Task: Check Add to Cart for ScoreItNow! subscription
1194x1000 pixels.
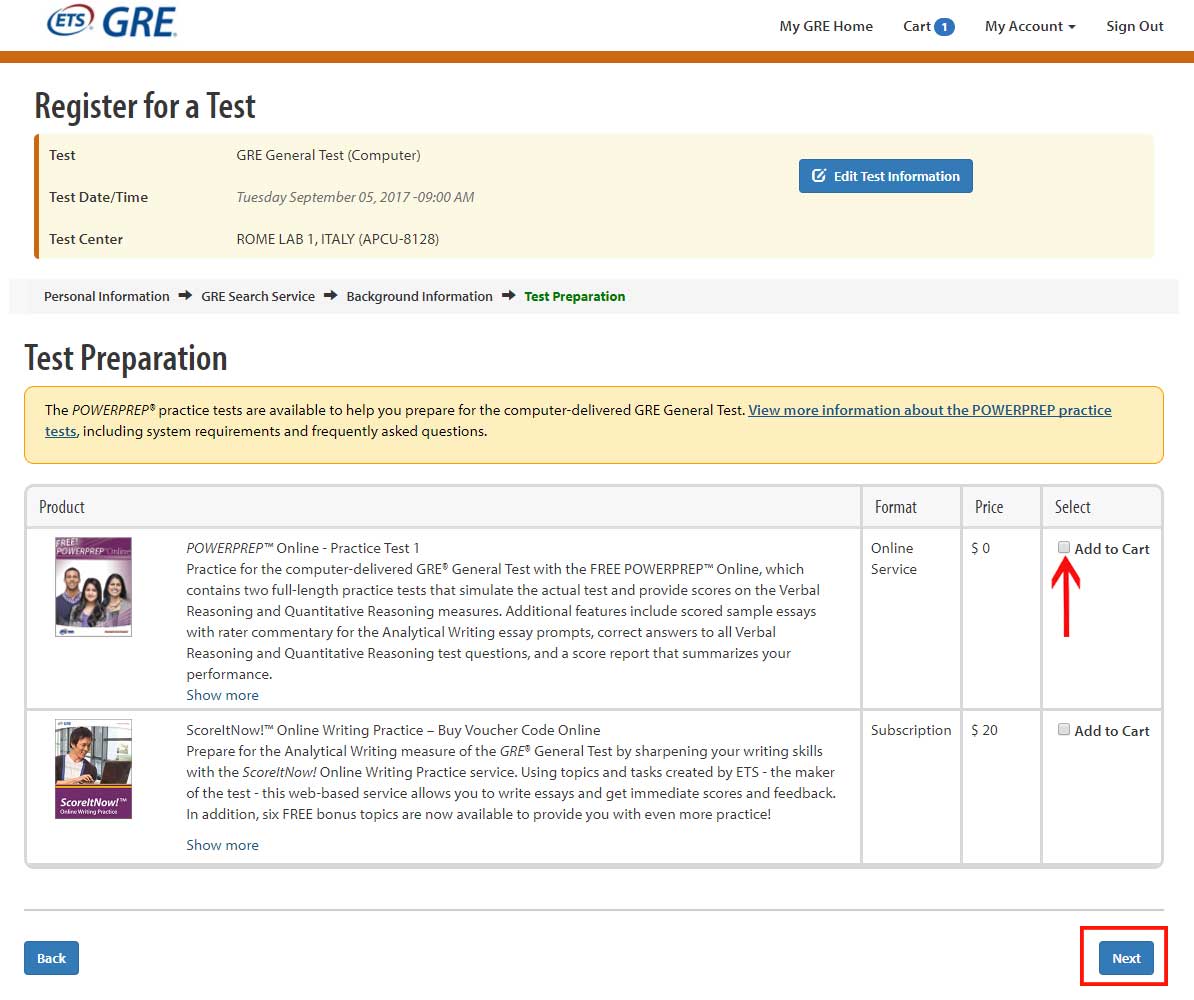Action: [1064, 730]
